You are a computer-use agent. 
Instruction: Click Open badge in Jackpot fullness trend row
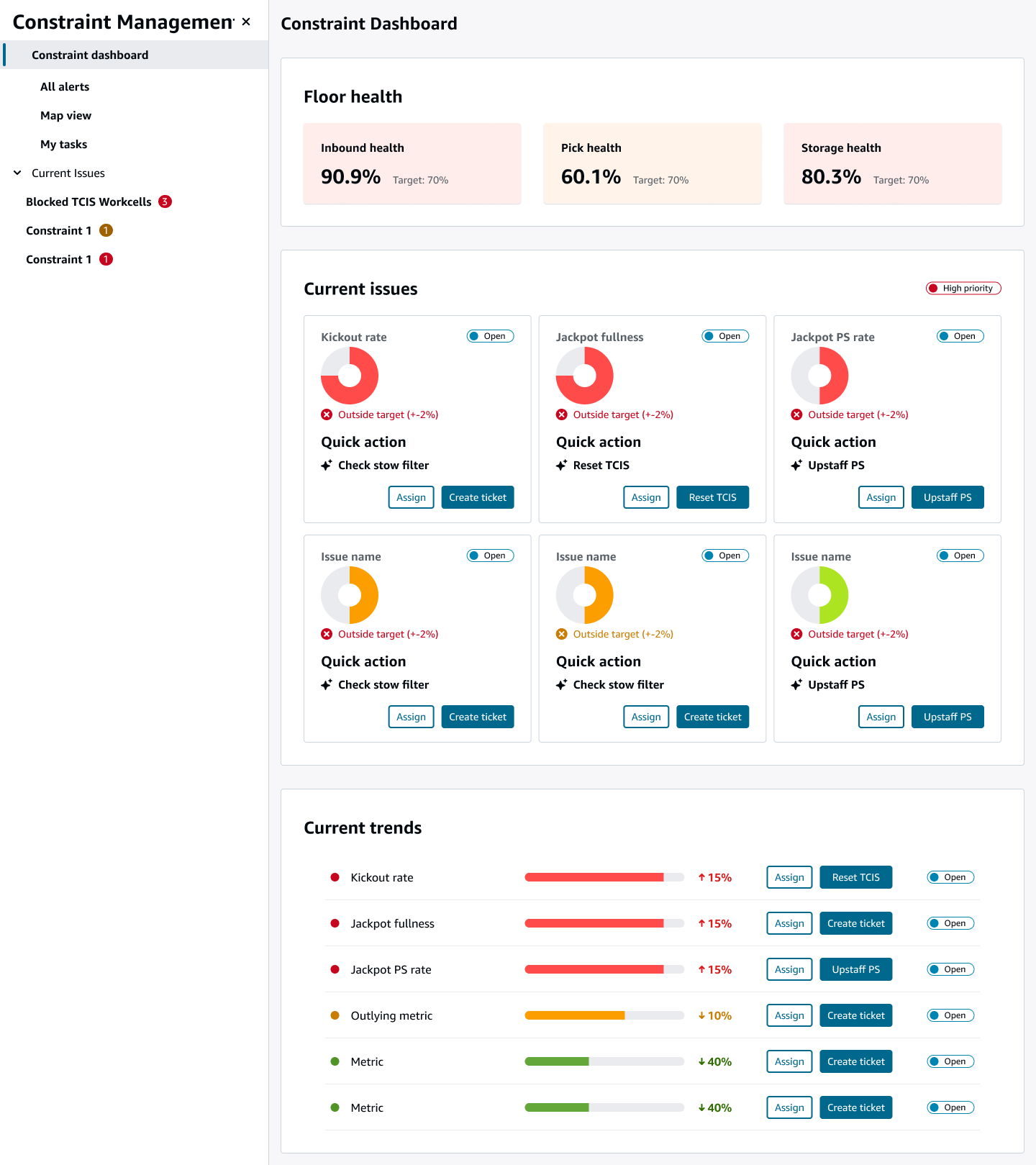(950, 923)
